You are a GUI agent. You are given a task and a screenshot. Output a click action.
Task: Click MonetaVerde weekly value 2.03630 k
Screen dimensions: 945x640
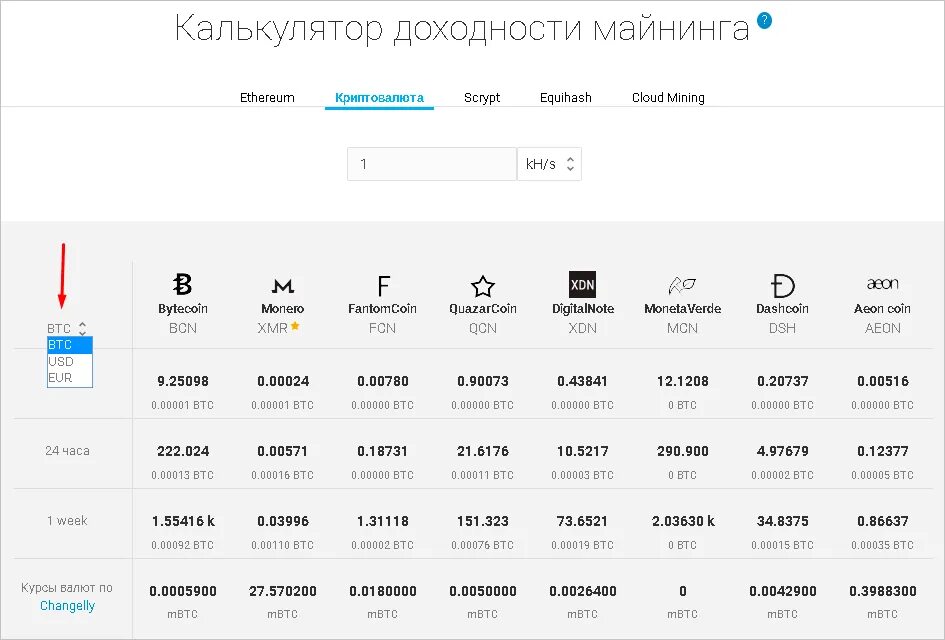click(683, 521)
